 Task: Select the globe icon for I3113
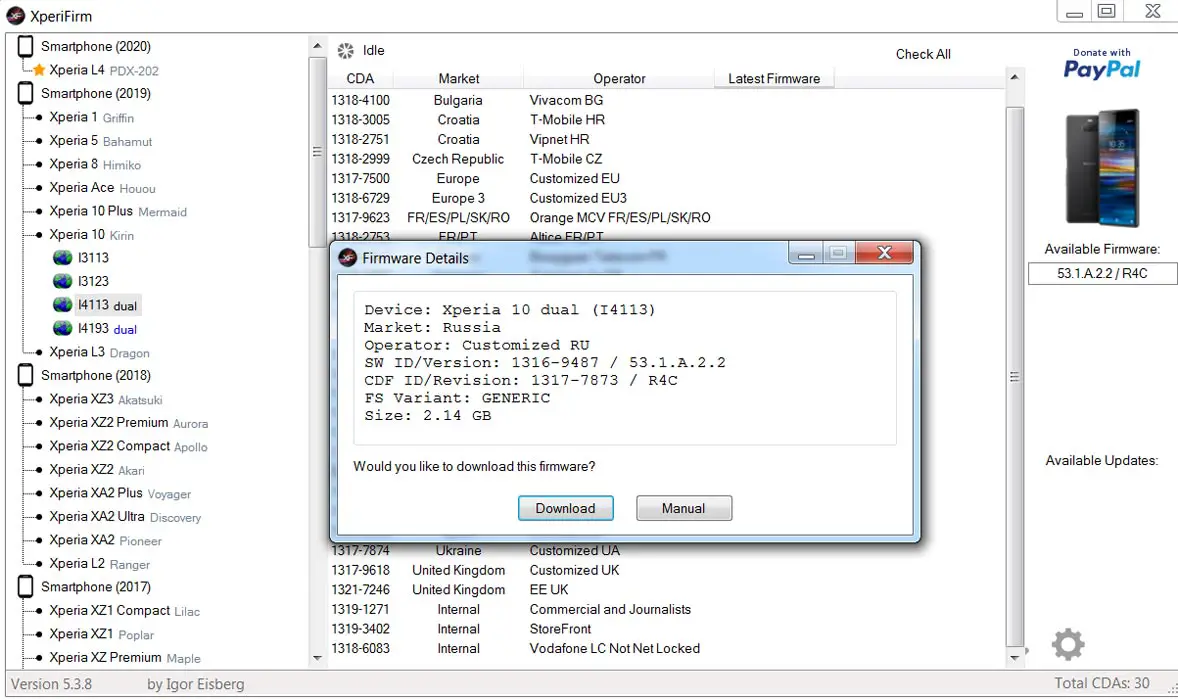[62, 258]
